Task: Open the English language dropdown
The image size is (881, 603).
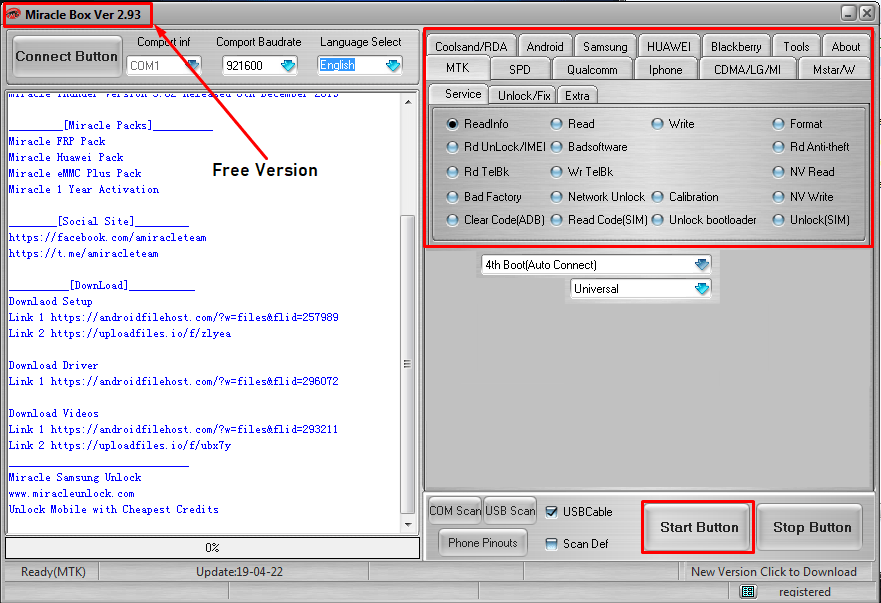Action: (x=393, y=66)
